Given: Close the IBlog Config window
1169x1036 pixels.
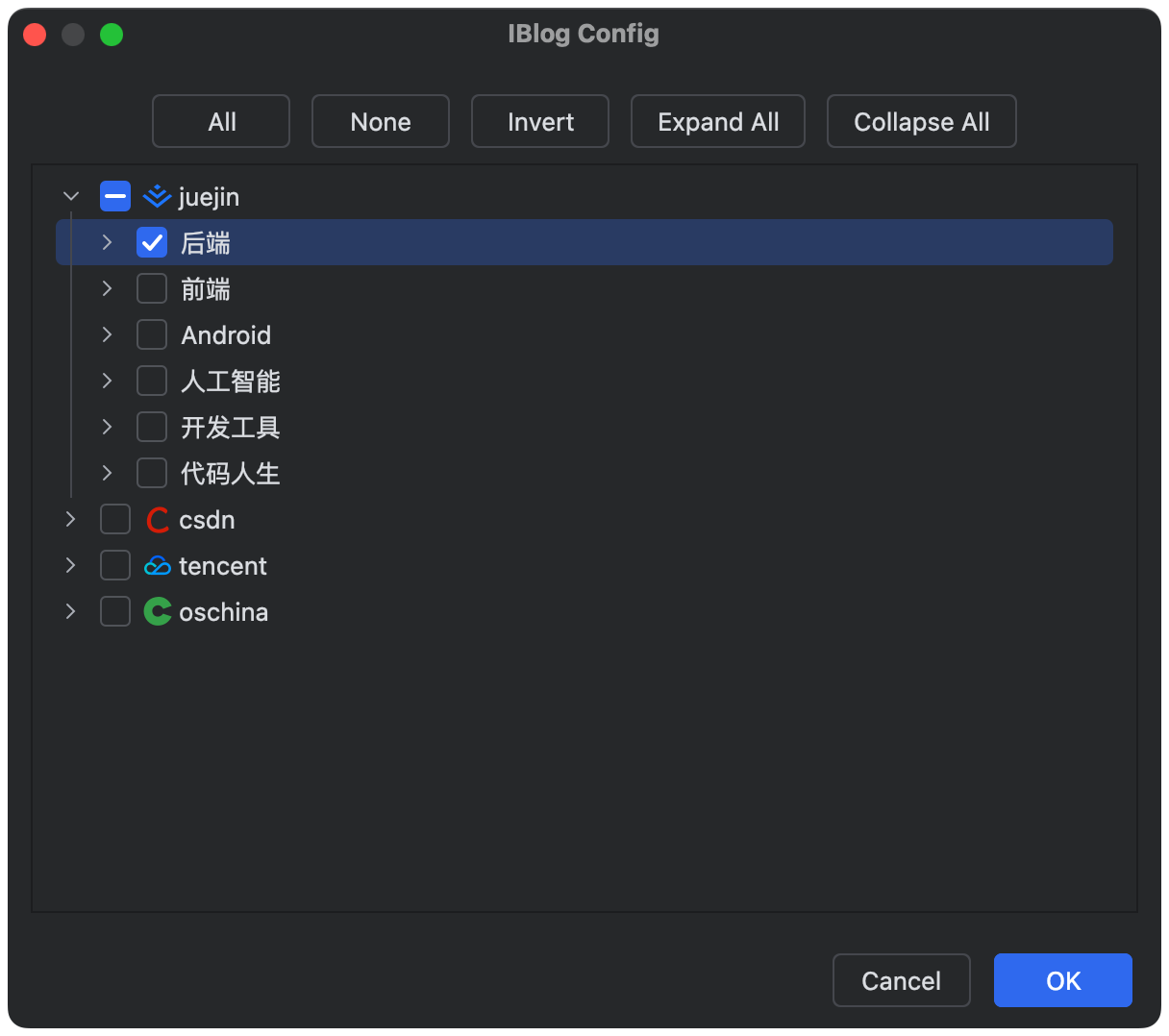Looking at the screenshot, I should 35,35.
